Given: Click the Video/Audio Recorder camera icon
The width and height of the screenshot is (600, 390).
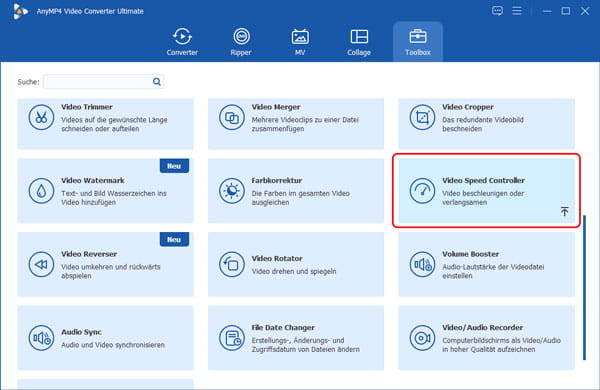Looking at the screenshot, I should 422,338.
